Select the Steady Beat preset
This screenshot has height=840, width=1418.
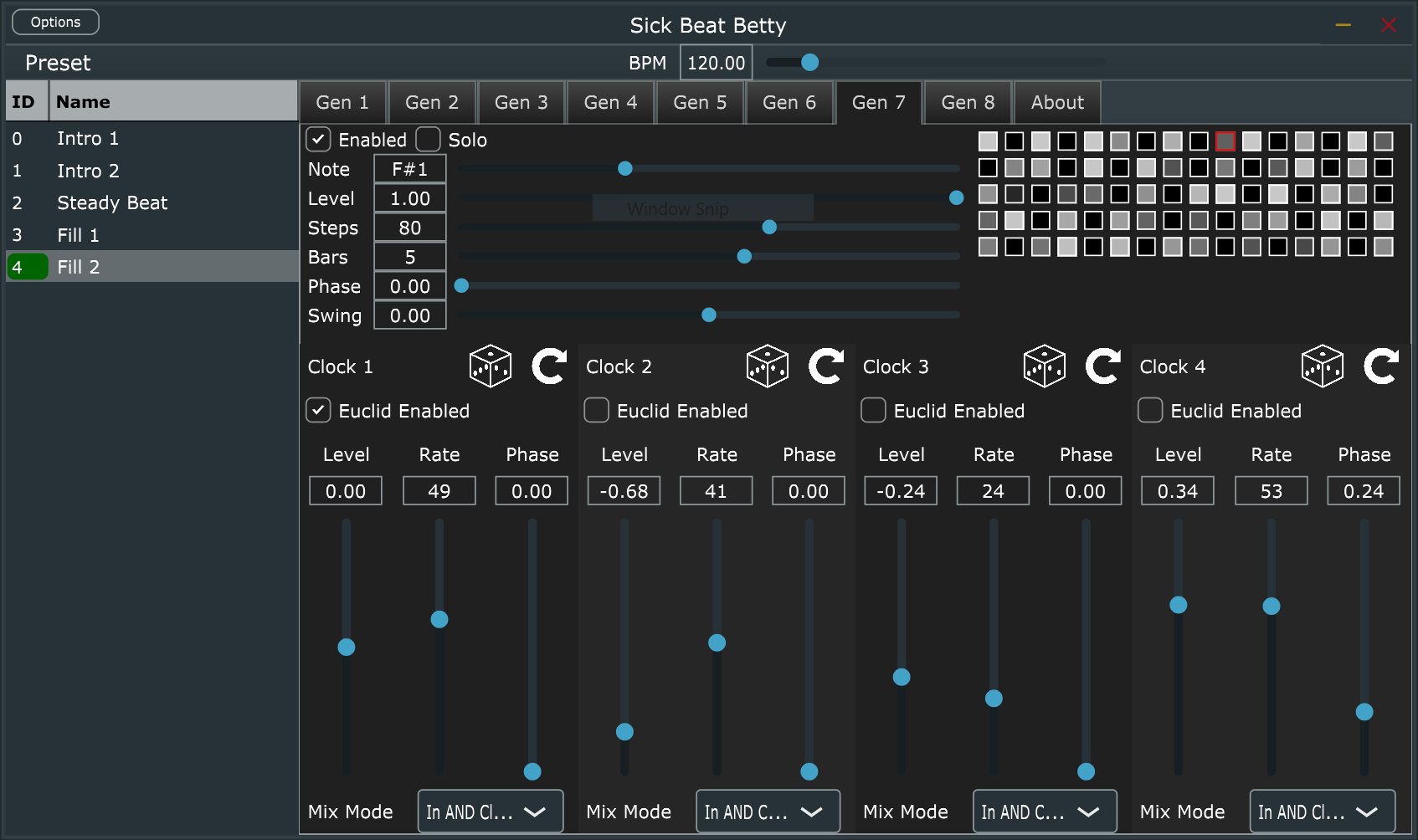point(152,202)
